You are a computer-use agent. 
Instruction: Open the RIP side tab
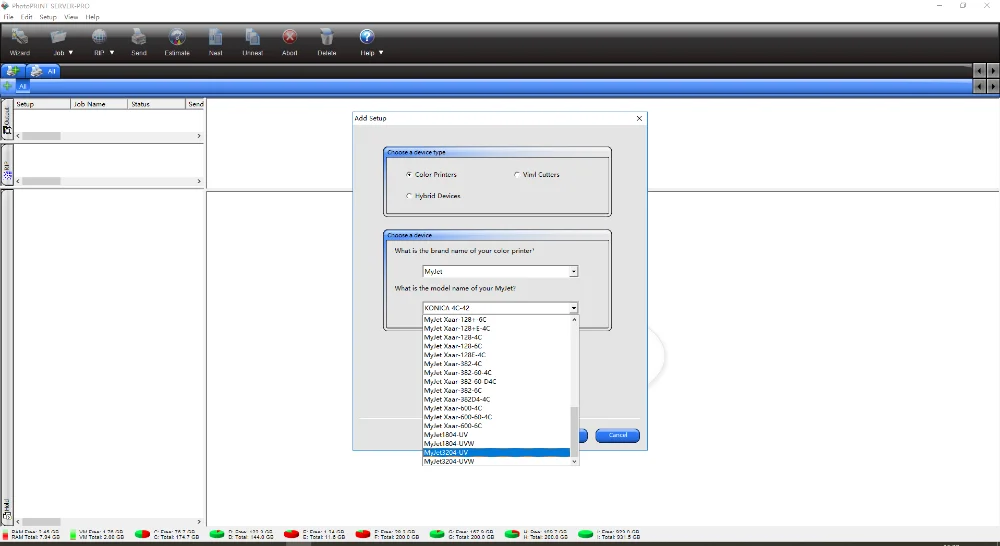point(7,166)
